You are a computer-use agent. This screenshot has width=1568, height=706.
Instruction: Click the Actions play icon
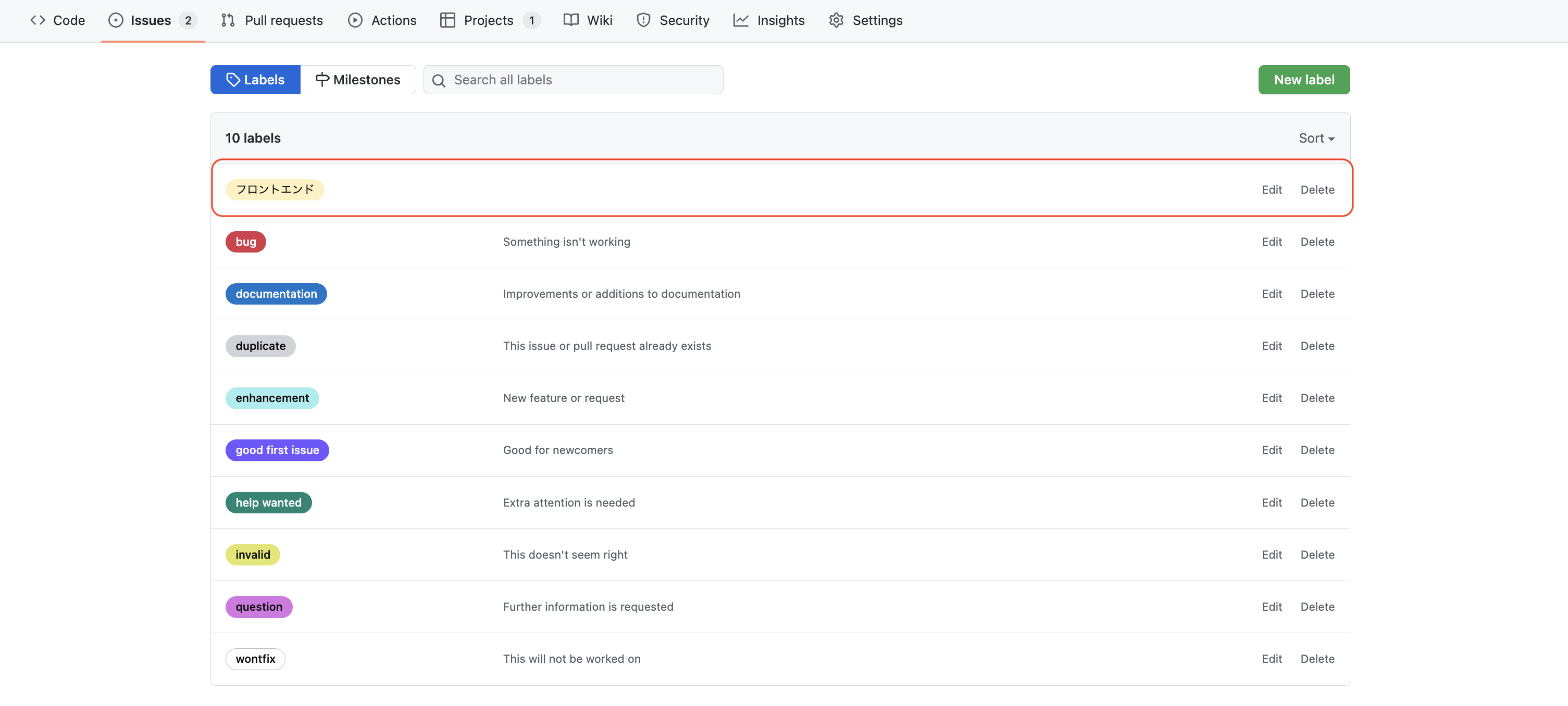pos(355,20)
